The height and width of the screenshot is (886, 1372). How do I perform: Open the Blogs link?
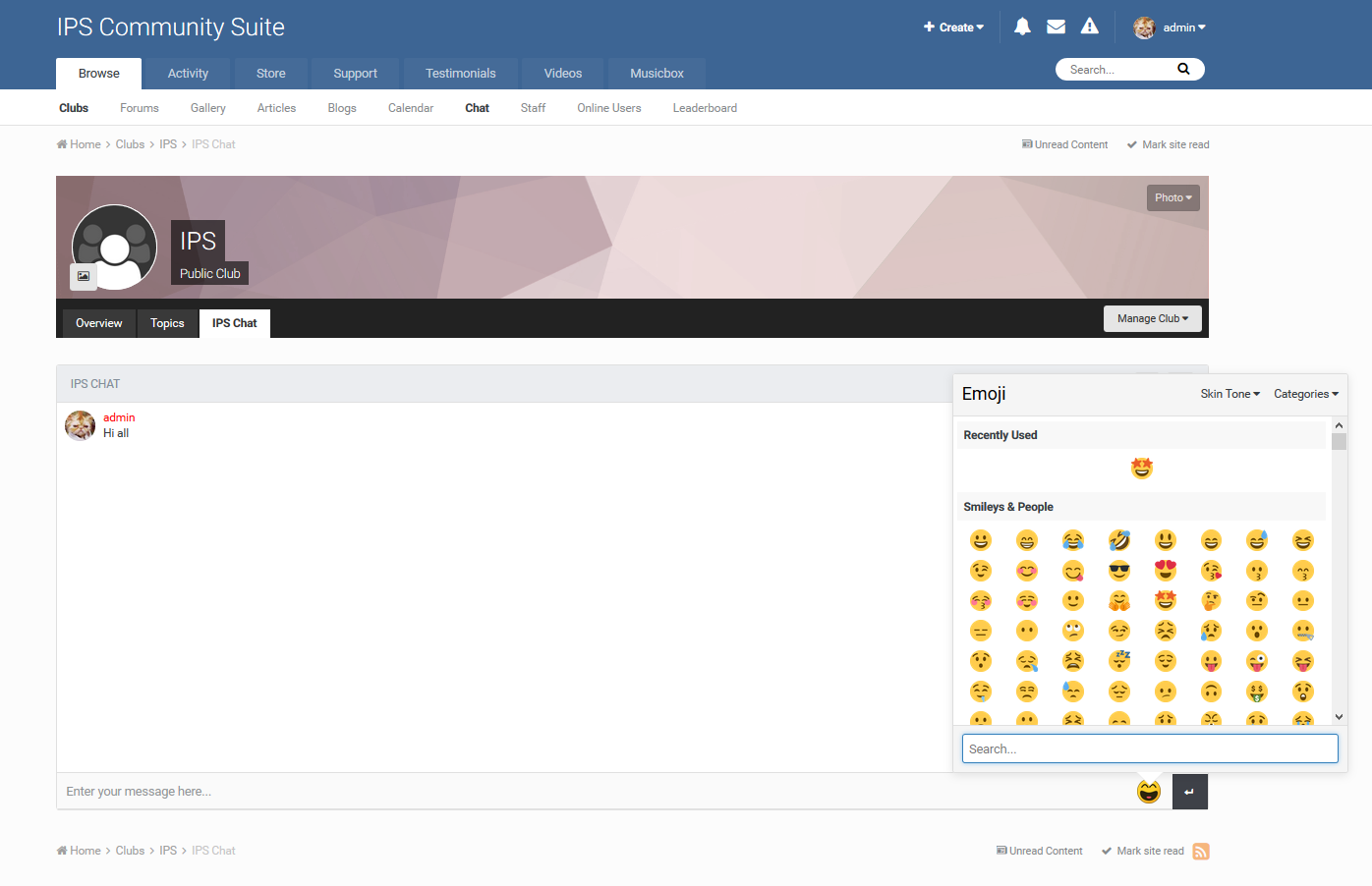click(342, 108)
